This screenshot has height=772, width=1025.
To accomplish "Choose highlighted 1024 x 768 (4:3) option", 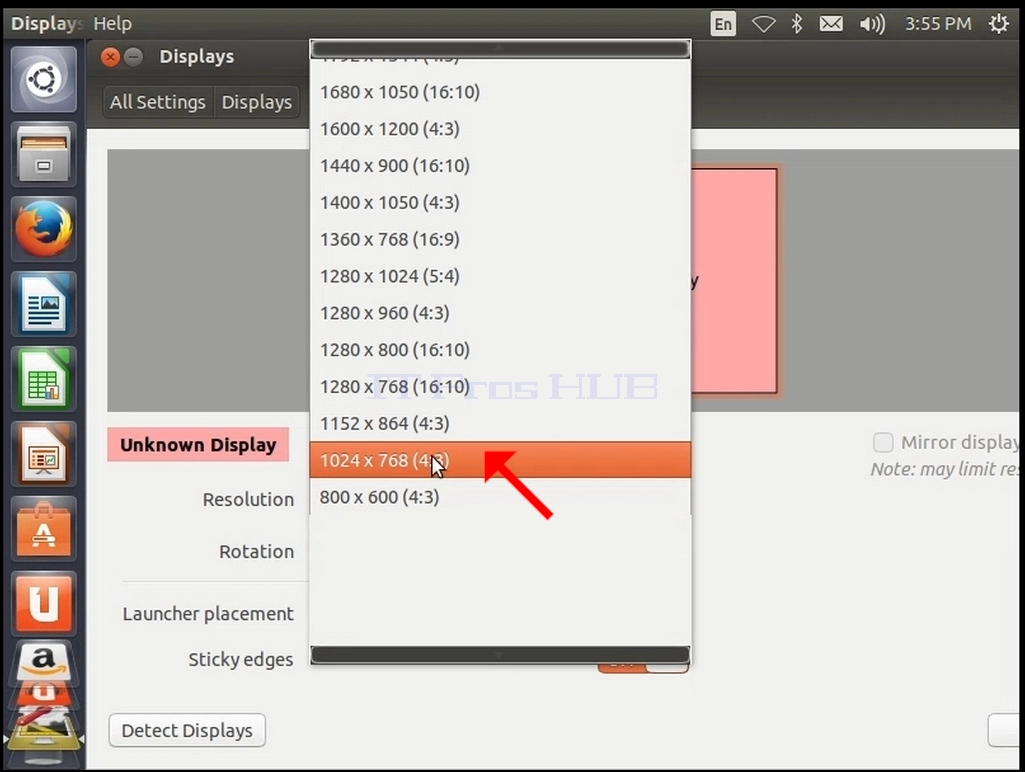I will 500,460.
